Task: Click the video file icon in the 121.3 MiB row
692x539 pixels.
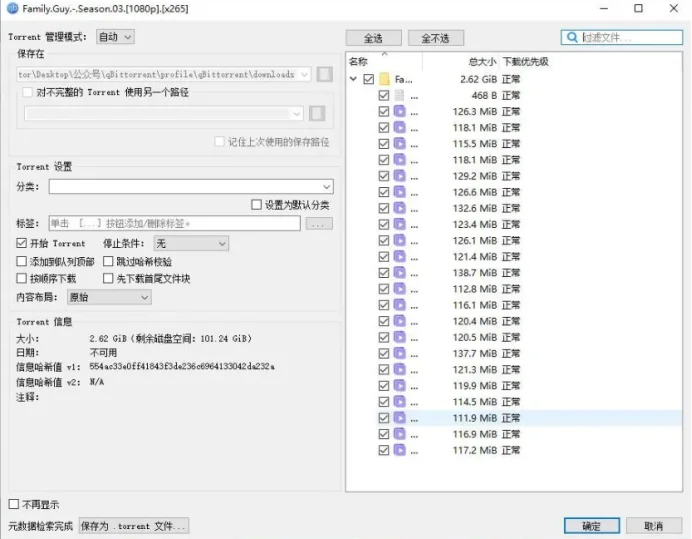Action: [399, 369]
